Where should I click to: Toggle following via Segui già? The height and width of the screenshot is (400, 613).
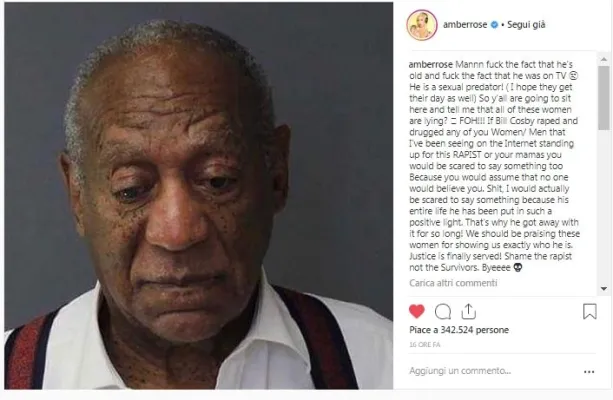tap(526, 25)
